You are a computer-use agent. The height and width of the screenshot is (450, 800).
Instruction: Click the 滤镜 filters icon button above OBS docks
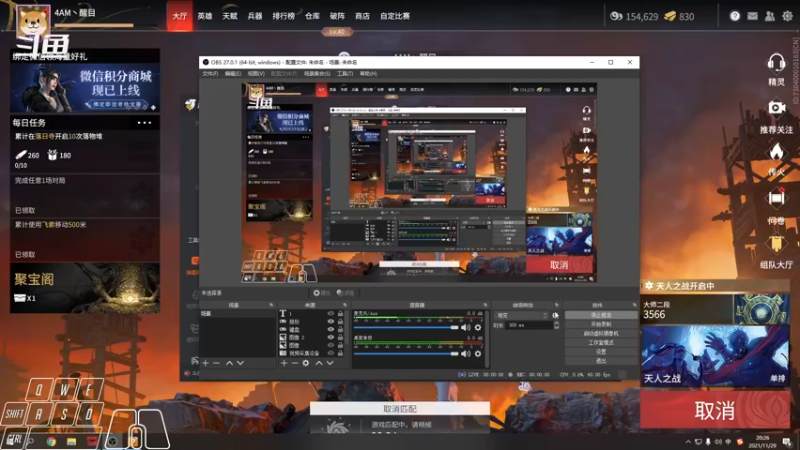point(345,293)
